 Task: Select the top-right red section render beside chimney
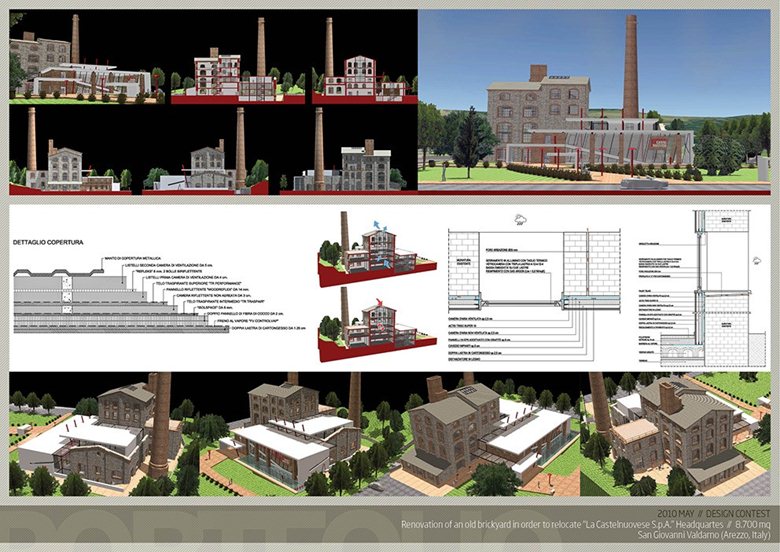pos(365,60)
